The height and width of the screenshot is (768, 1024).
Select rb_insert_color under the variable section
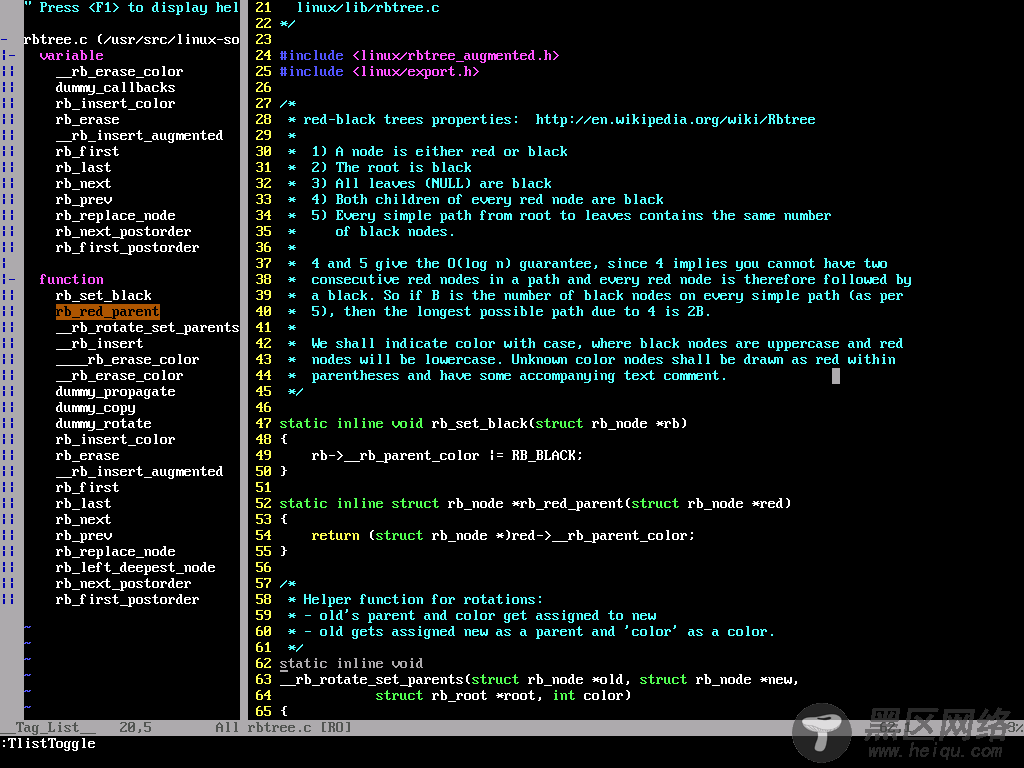pyautogui.click(x=116, y=104)
